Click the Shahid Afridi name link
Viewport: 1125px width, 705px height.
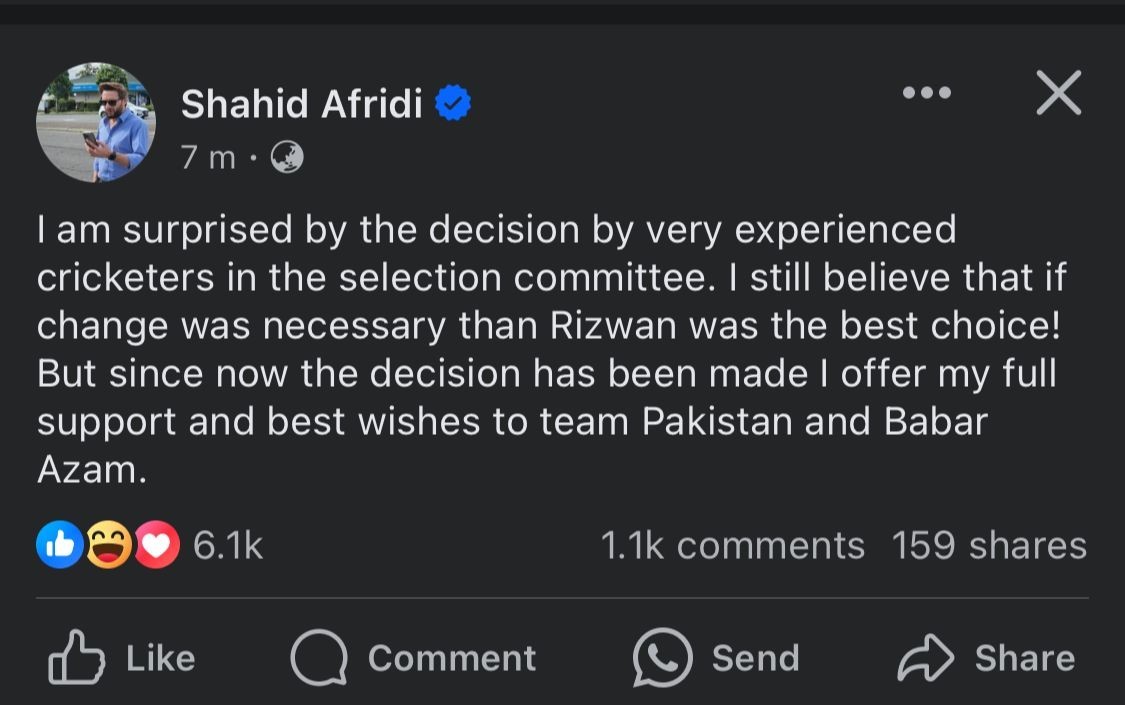pyautogui.click(x=301, y=103)
